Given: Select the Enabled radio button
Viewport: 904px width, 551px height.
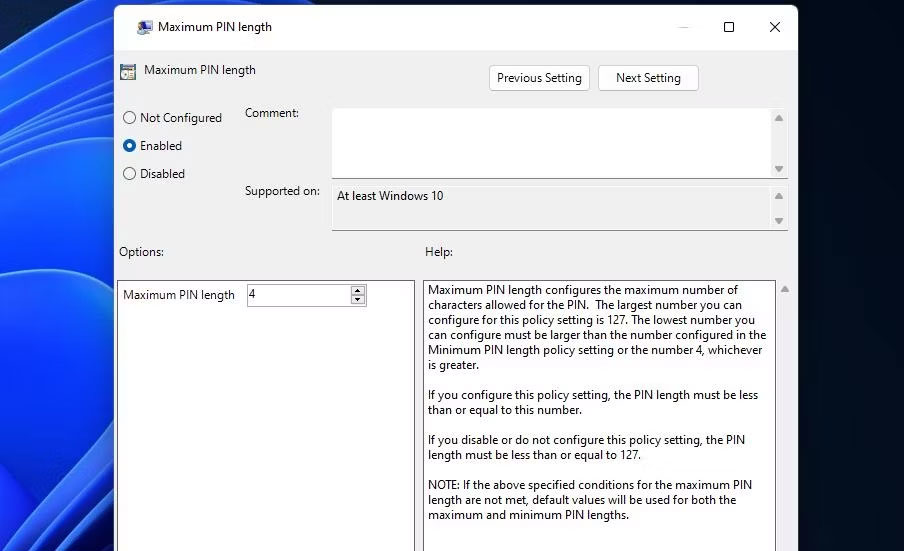Looking at the screenshot, I should 129,146.
